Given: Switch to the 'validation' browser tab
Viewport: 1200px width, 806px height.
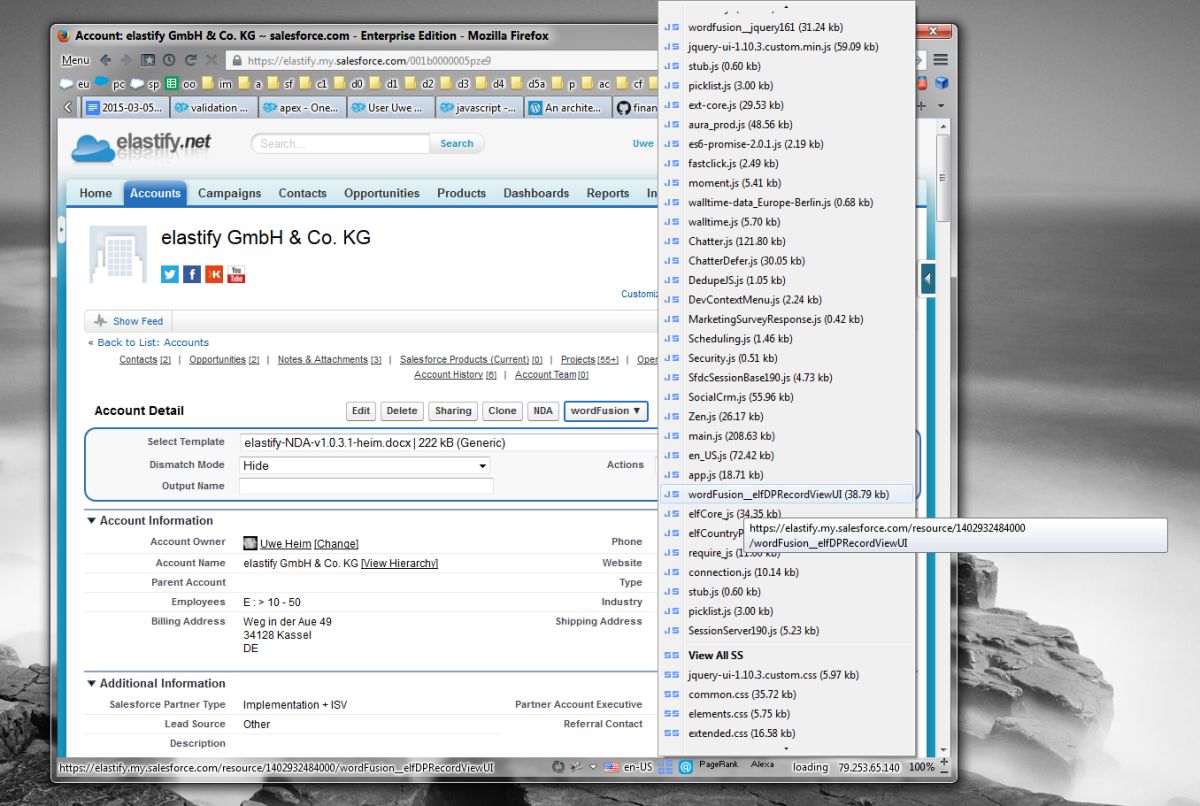Looking at the screenshot, I should click(x=213, y=107).
